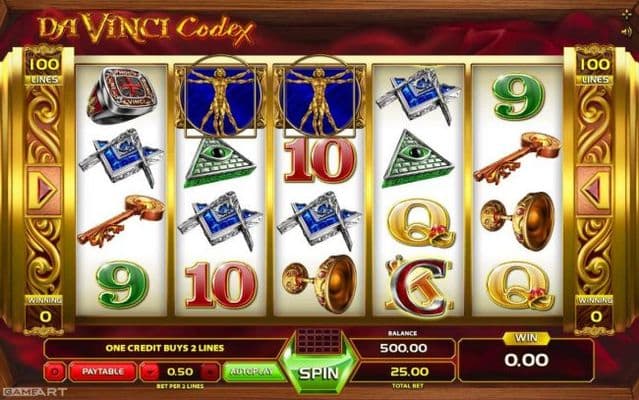Screen dimensions: 639x400
Task: Click the Da Vinci ring symbol
Action: [122, 95]
